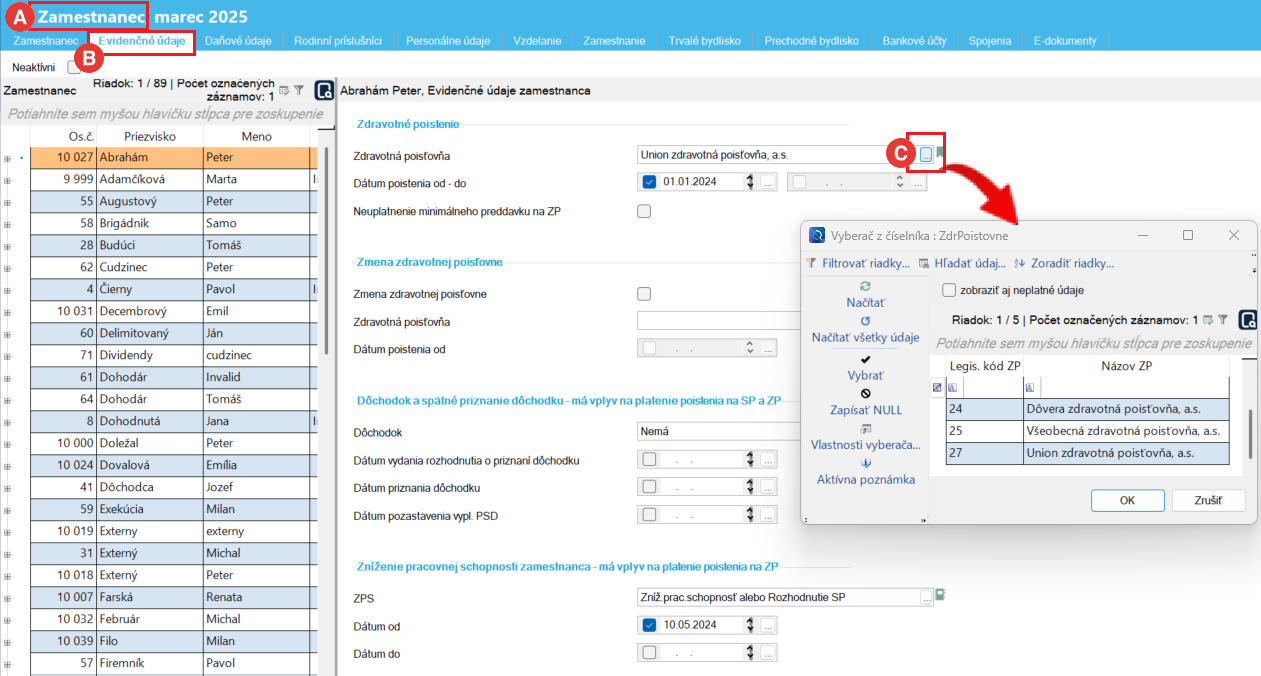Expand the Abrahám Peter row

pos(9,158)
